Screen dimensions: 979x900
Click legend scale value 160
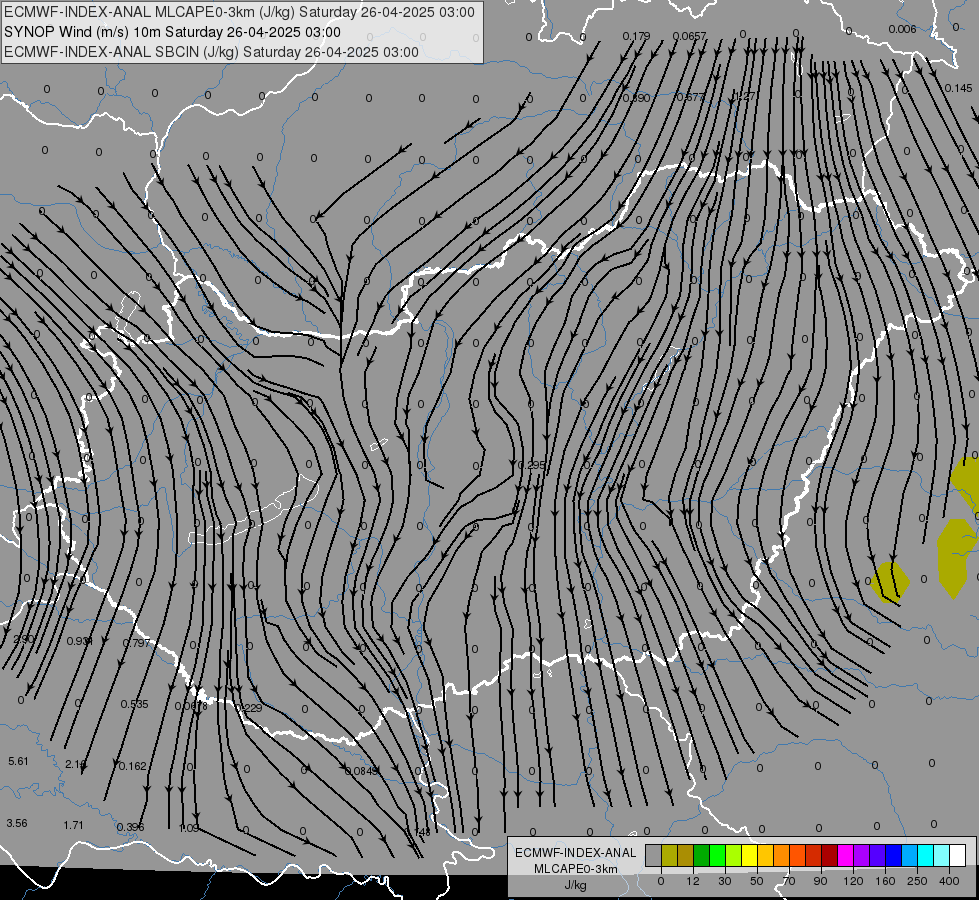pyautogui.click(x=885, y=881)
